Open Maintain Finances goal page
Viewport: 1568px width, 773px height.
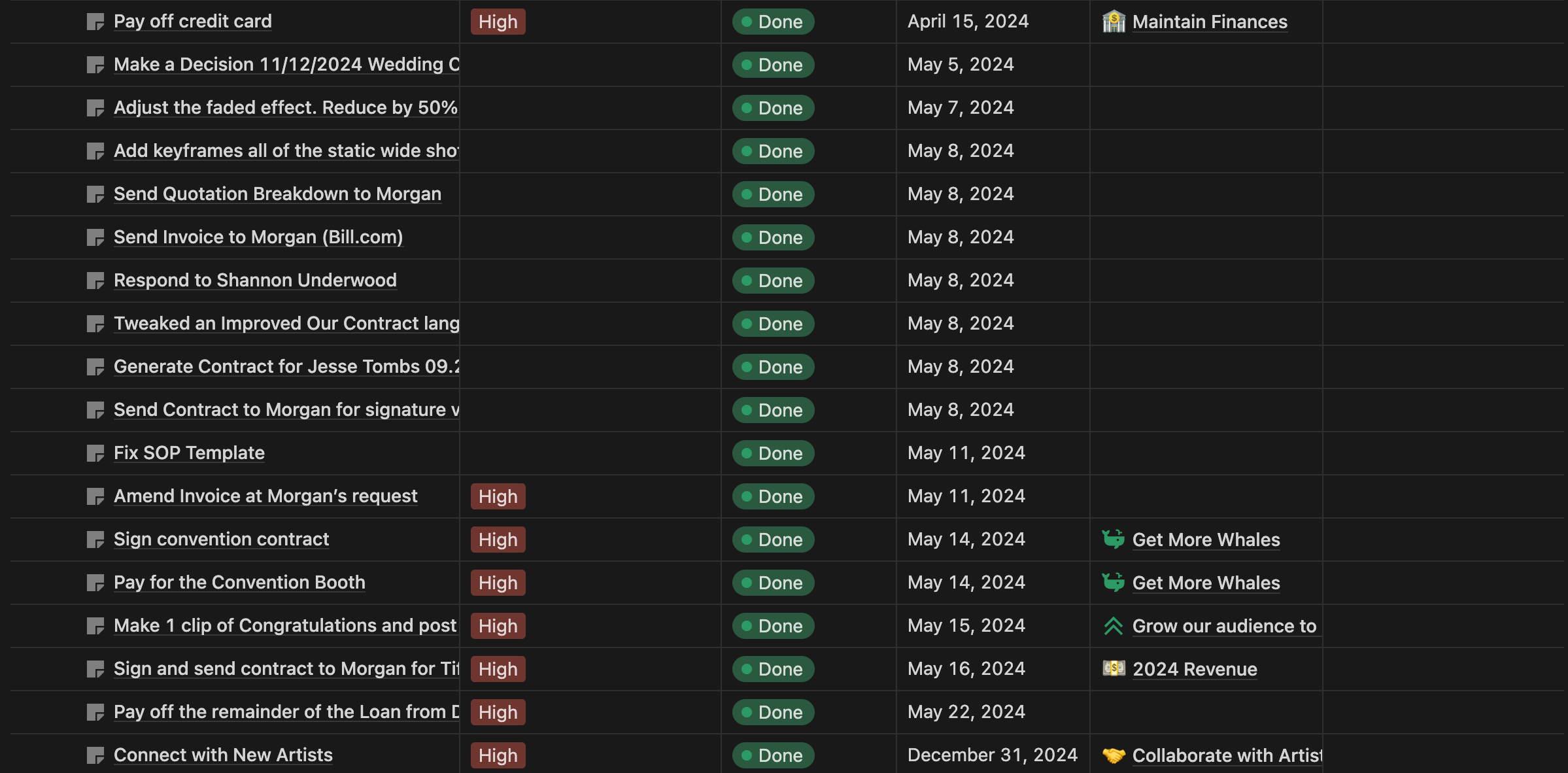click(1209, 22)
